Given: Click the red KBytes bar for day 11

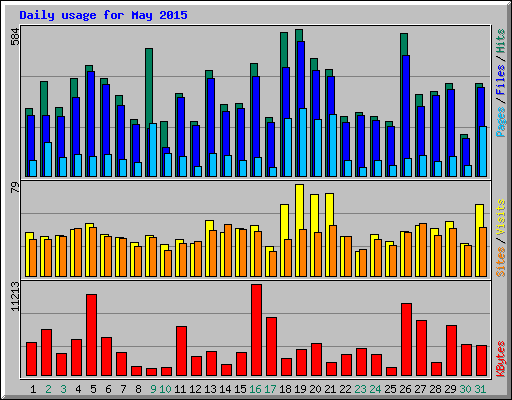Looking at the screenshot, I should pyautogui.click(x=181, y=351).
